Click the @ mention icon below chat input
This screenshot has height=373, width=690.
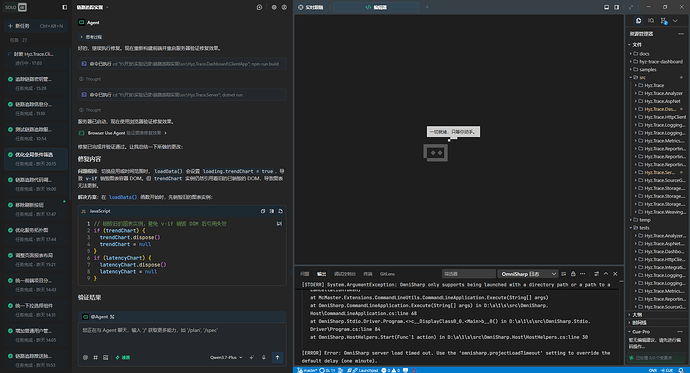(x=86, y=358)
